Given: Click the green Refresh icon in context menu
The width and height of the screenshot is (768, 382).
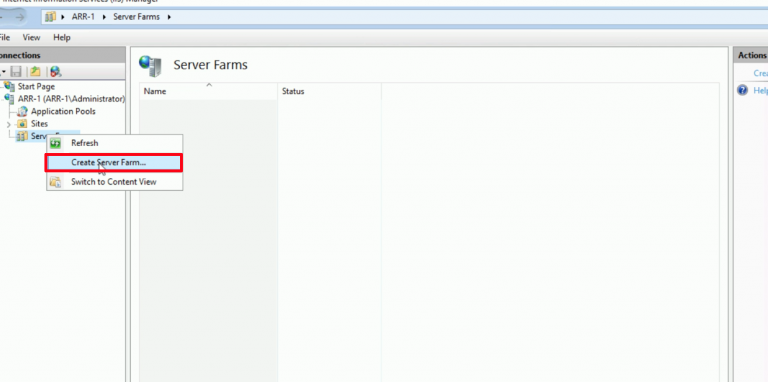Looking at the screenshot, I should click(56, 143).
